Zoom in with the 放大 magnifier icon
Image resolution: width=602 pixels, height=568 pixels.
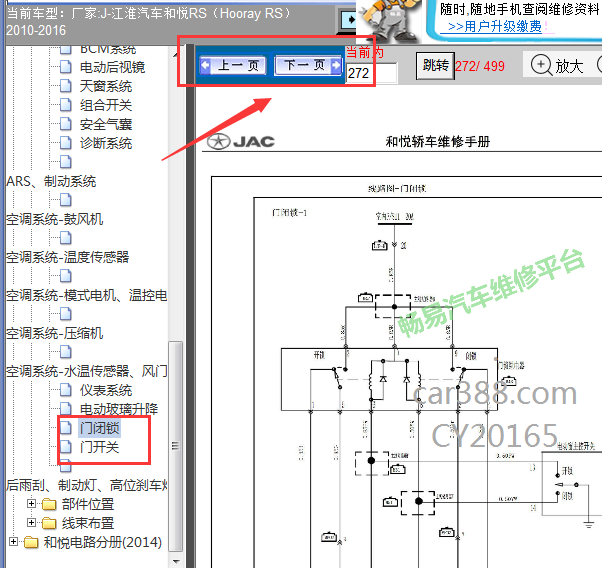point(541,65)
